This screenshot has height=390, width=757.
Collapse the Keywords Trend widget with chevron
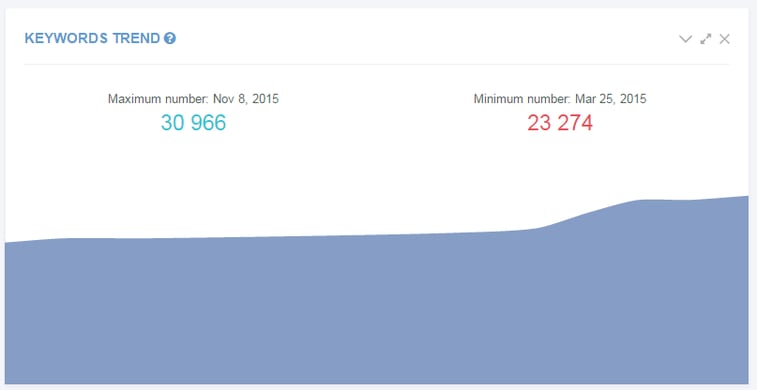pos(686,39)
